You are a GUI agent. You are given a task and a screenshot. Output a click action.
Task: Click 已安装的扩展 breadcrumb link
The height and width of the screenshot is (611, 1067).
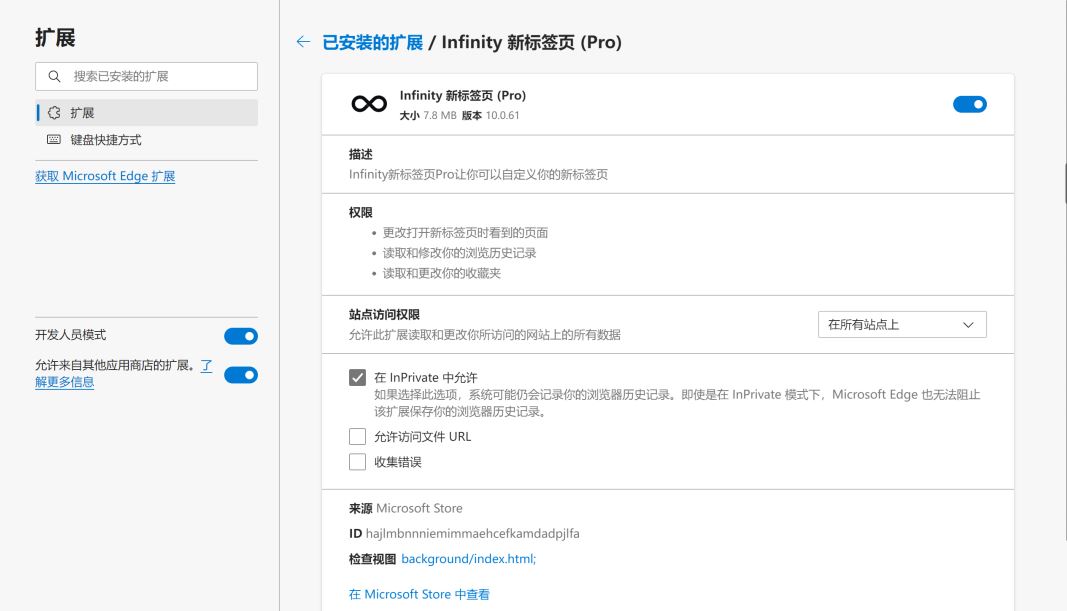click(372, 42)
